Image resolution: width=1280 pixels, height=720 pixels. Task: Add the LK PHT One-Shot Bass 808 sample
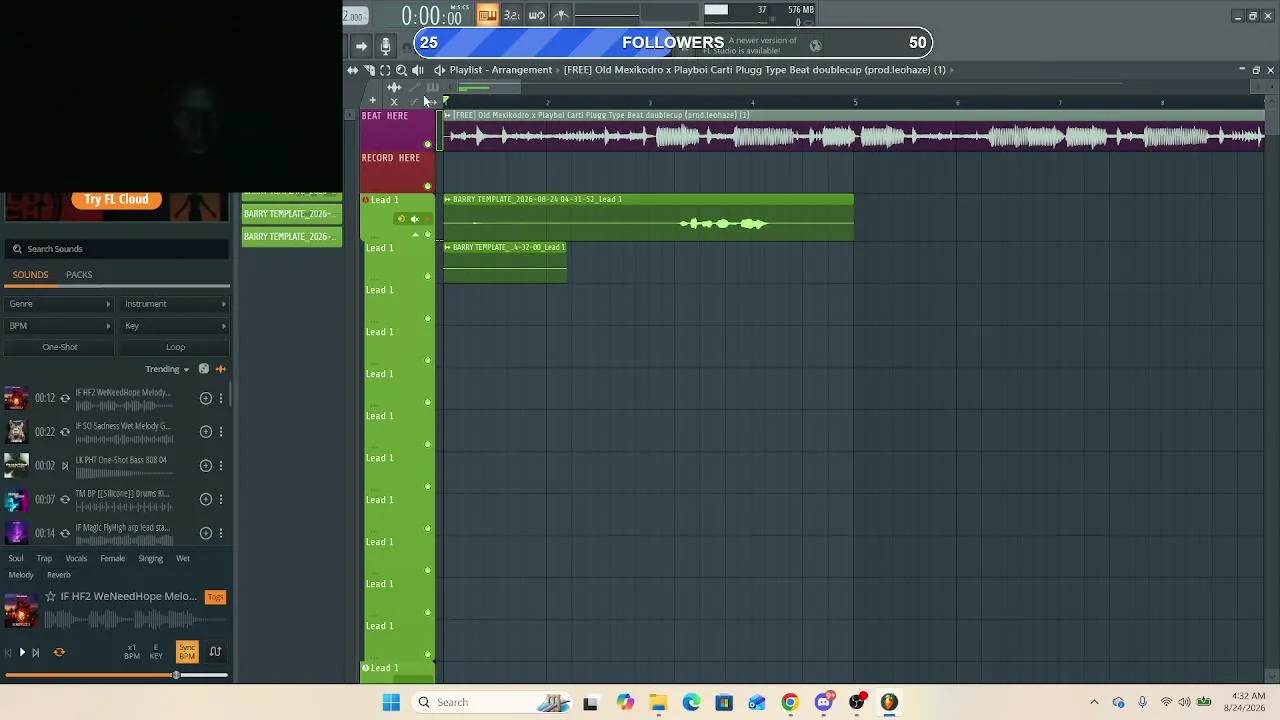pos(206,465)
